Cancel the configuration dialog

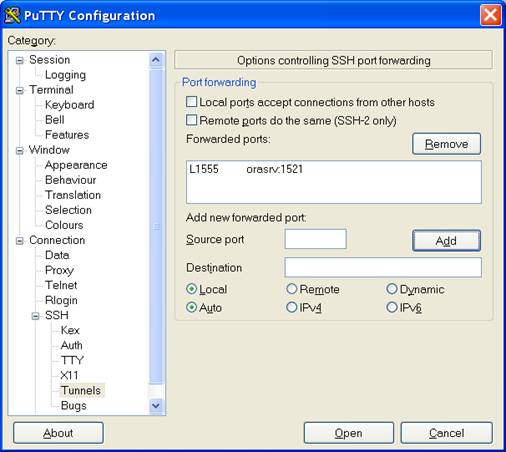click(x=446, y=433)
